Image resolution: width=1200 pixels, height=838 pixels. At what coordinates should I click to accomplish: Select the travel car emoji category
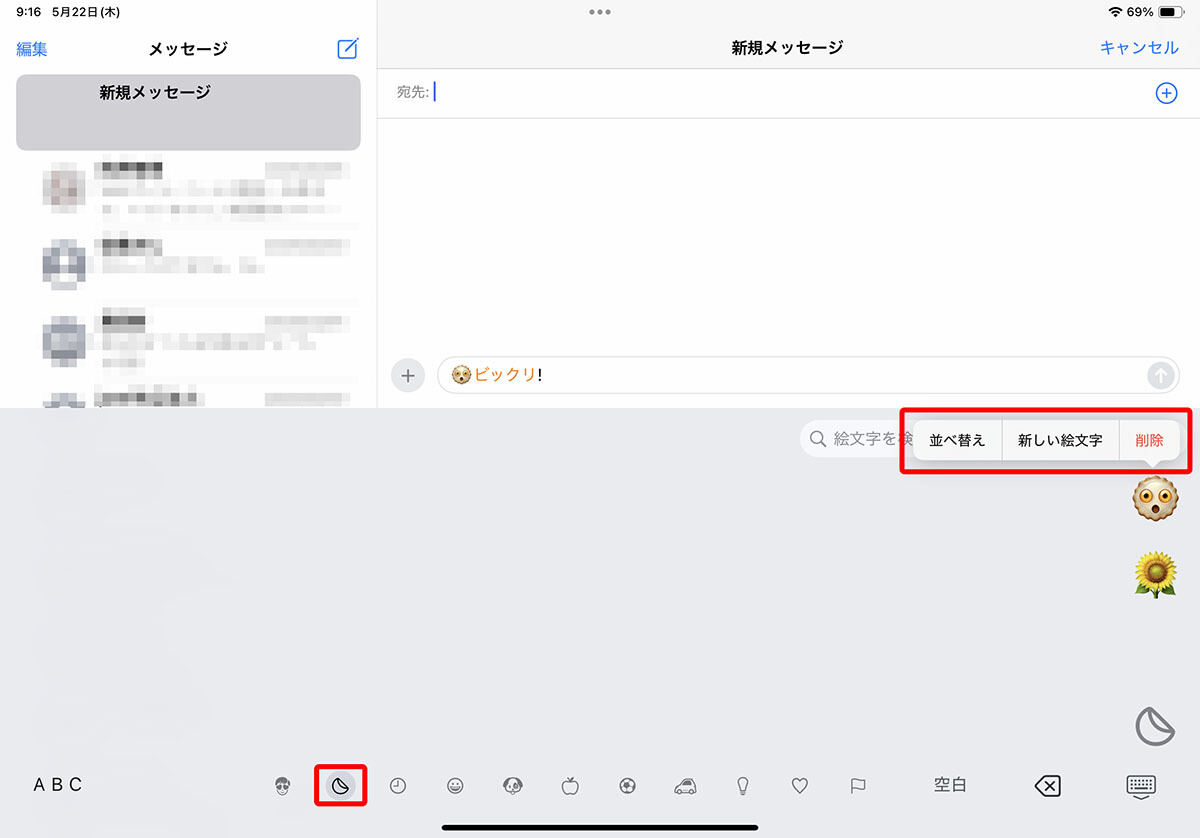[685, 786]
